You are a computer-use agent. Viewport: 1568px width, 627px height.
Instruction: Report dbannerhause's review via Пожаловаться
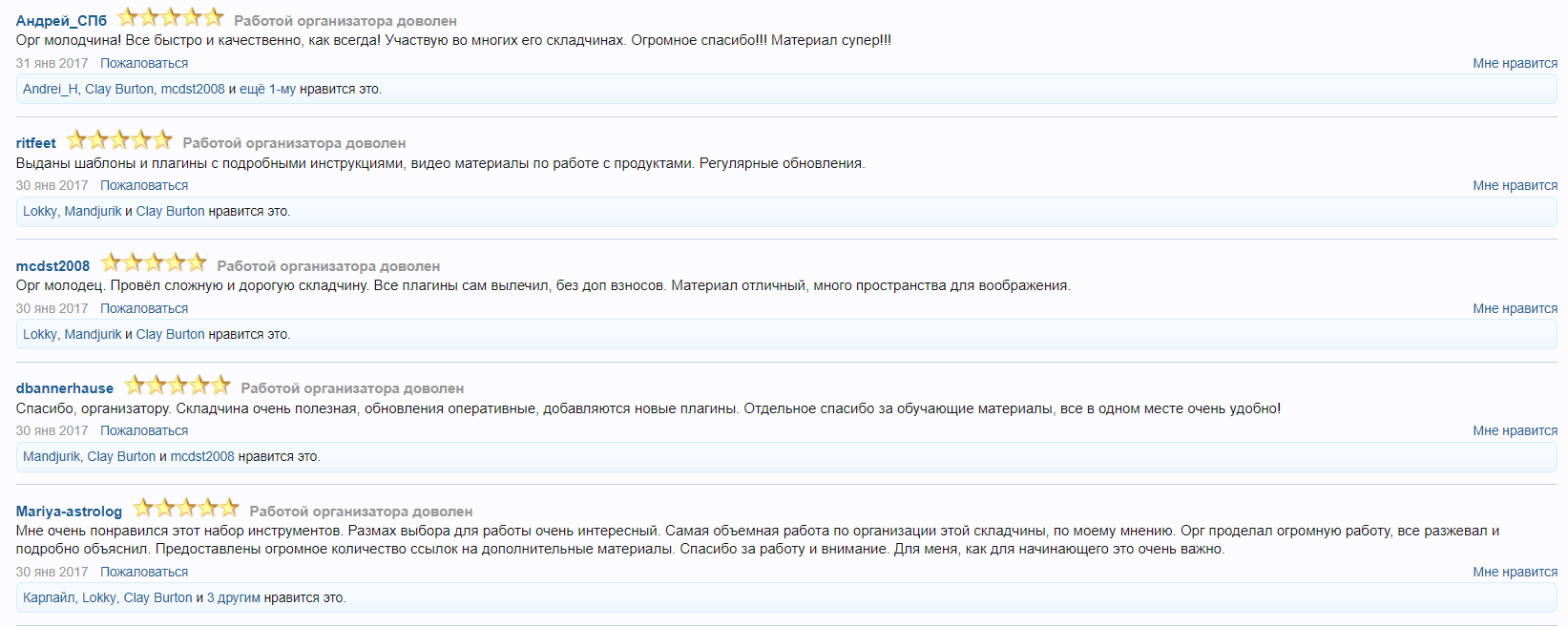(144, 430)
